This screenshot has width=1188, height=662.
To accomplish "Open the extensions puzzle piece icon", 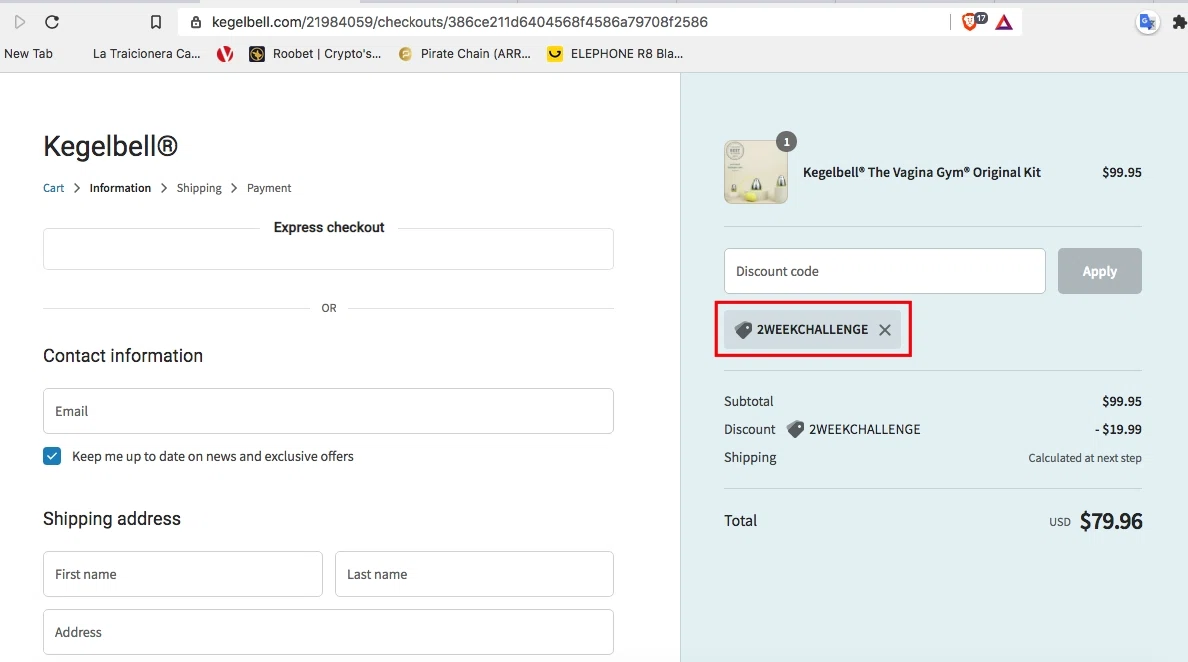I will coord(1180,22).
